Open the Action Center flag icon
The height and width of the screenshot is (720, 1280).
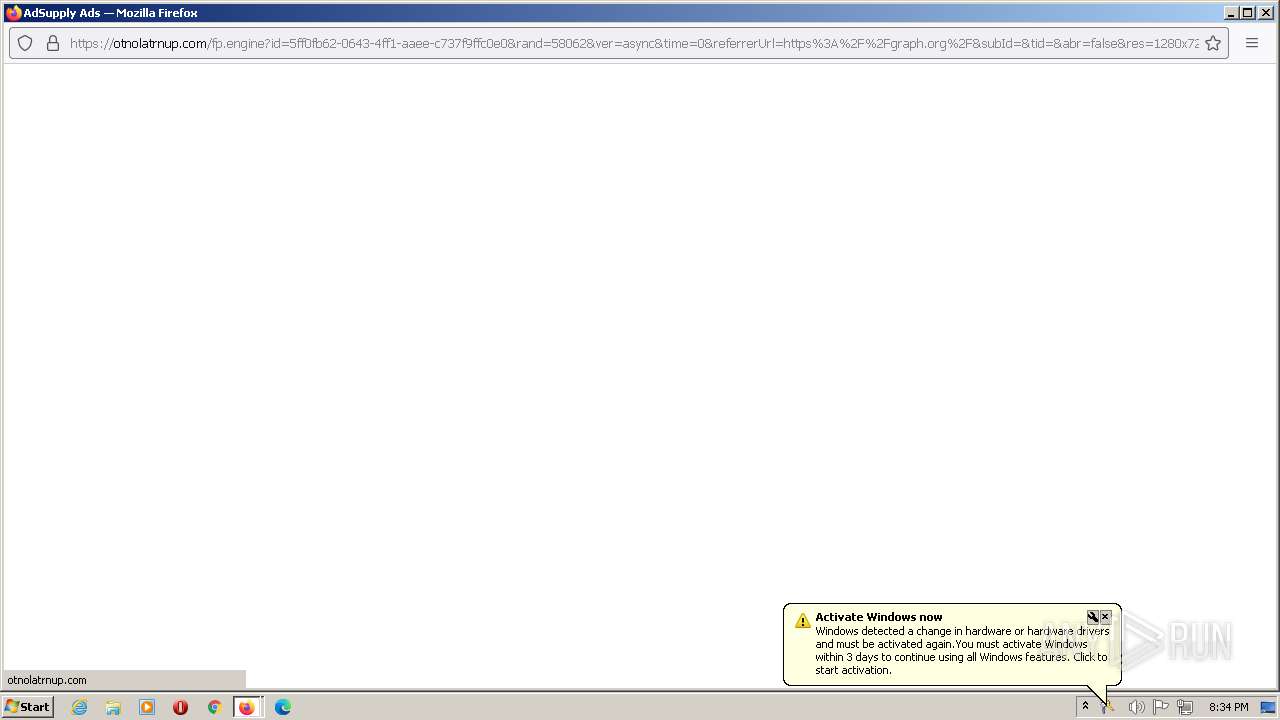(1161, 707)
